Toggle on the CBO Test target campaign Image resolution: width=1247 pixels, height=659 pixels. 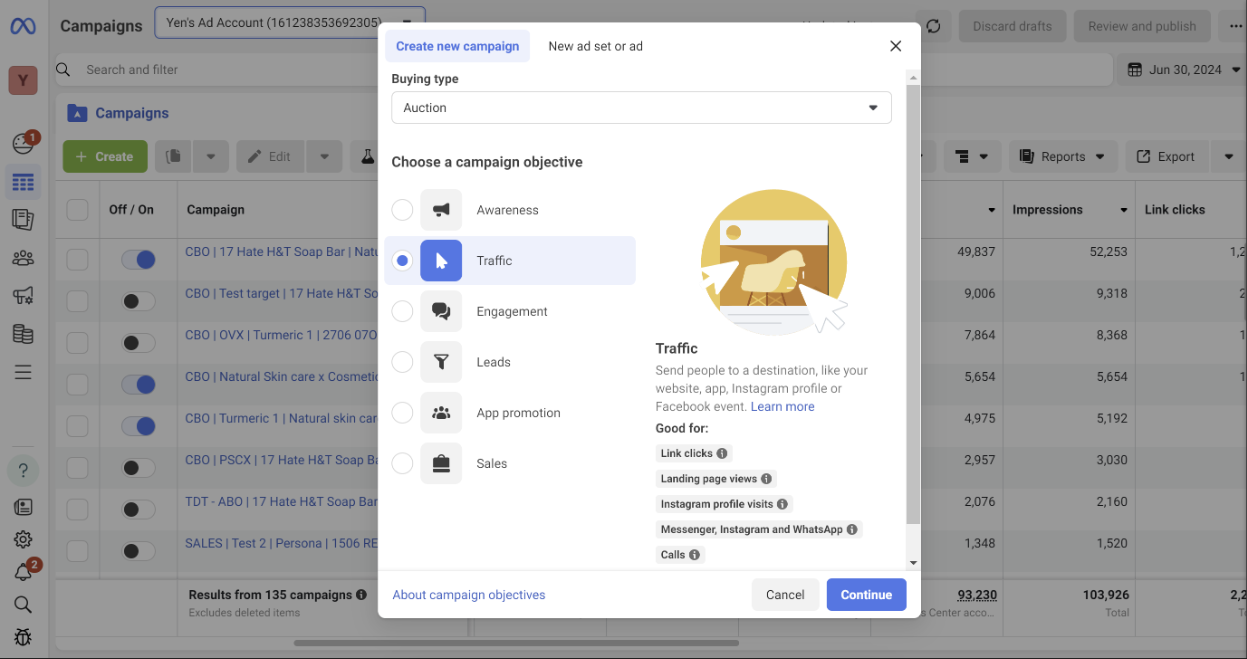coord(138,300)
